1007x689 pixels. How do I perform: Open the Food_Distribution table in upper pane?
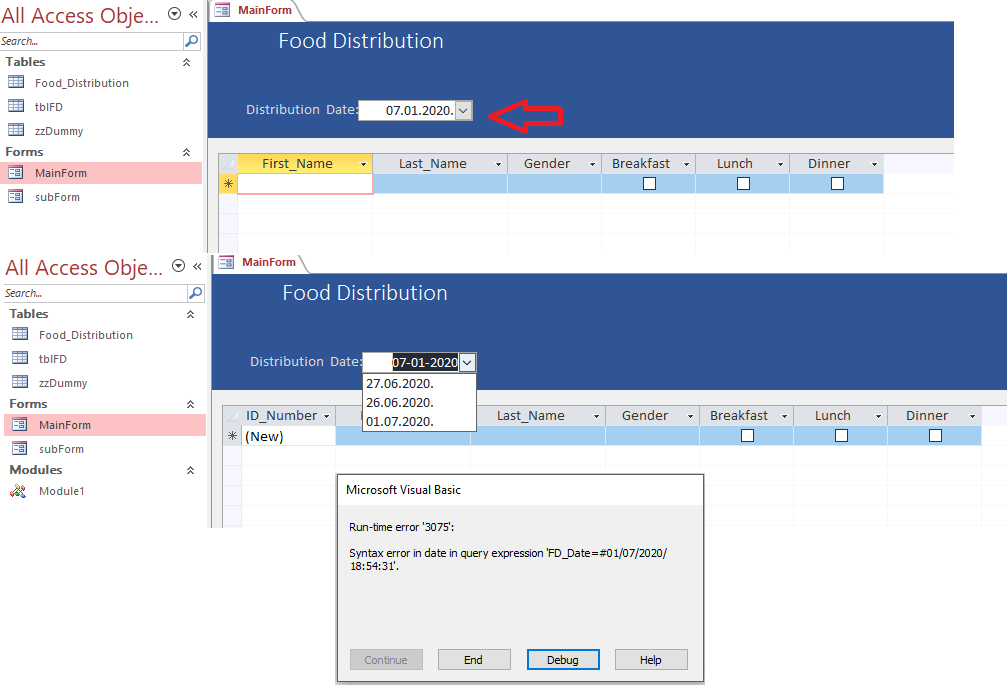coord(82,83)
